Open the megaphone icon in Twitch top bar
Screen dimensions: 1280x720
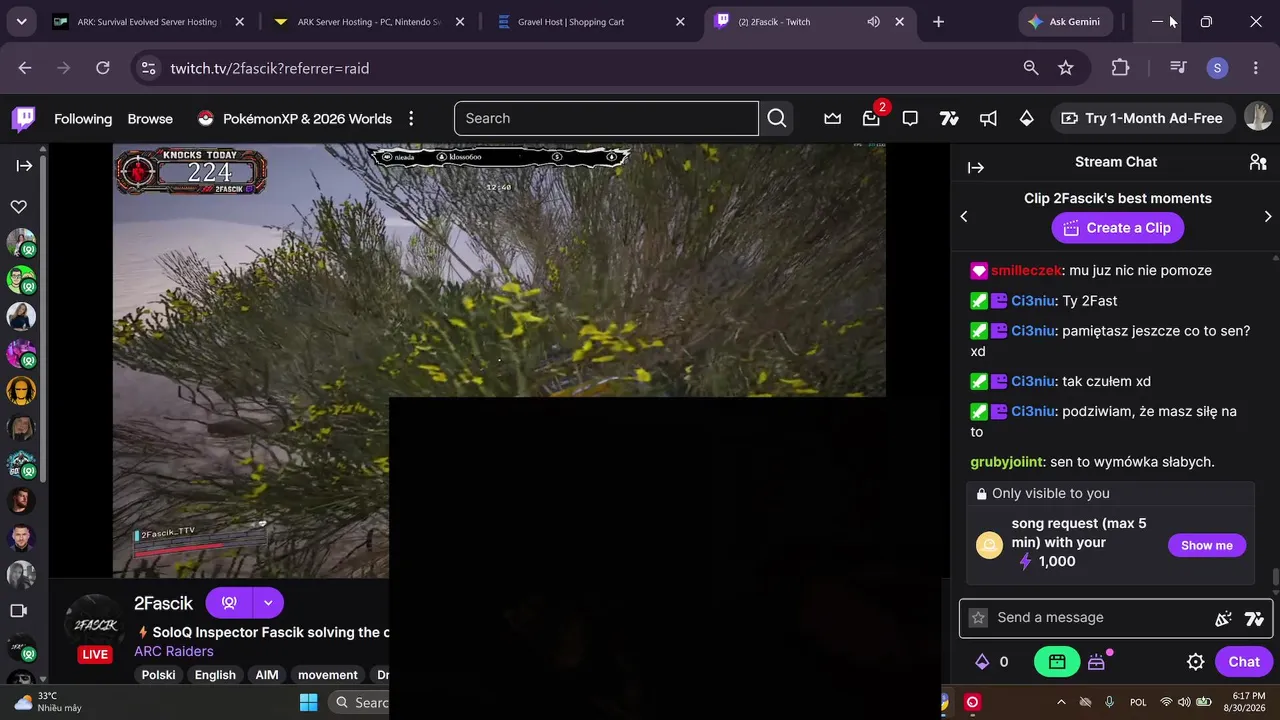(x=988, y=118)
